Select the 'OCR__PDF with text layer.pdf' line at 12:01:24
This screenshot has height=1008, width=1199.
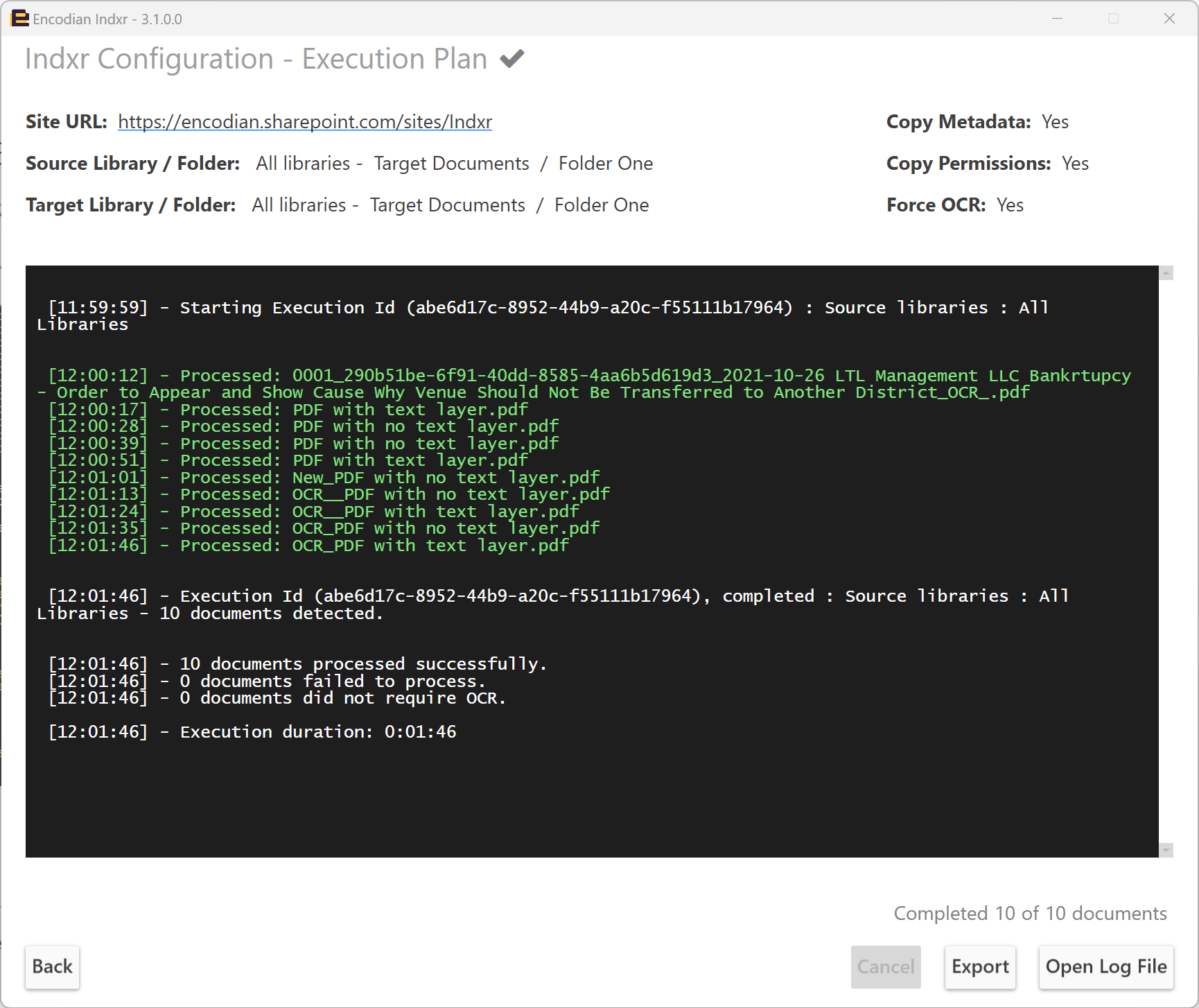(x=313, y=512)
